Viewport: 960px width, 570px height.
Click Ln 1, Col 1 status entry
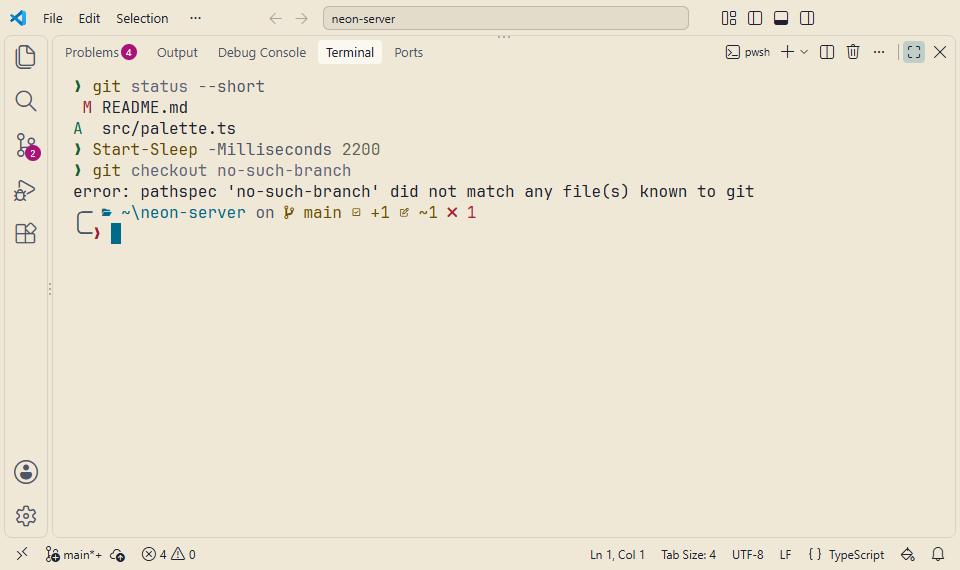tap(617, 554)
